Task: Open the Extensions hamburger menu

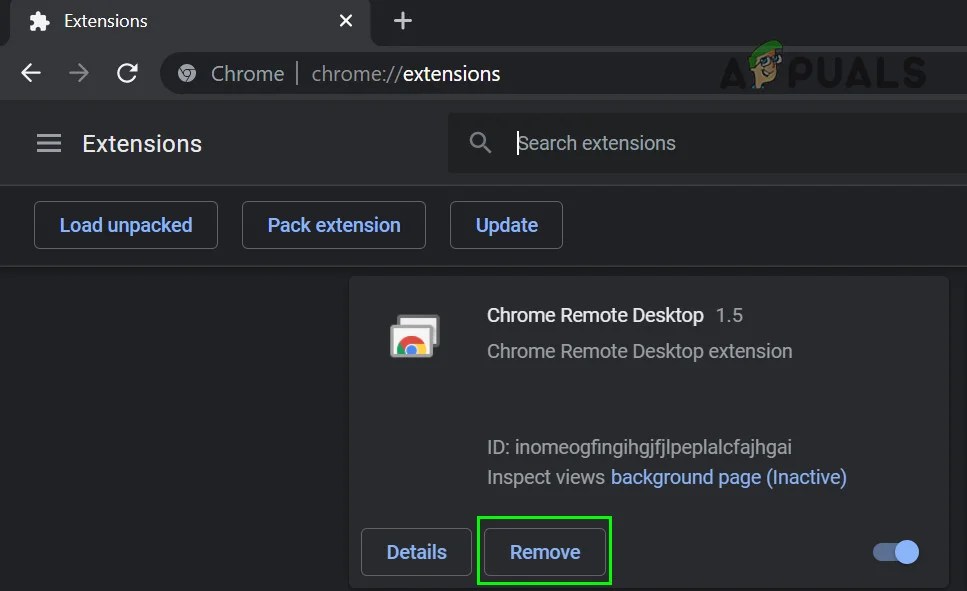Action: 49,143
